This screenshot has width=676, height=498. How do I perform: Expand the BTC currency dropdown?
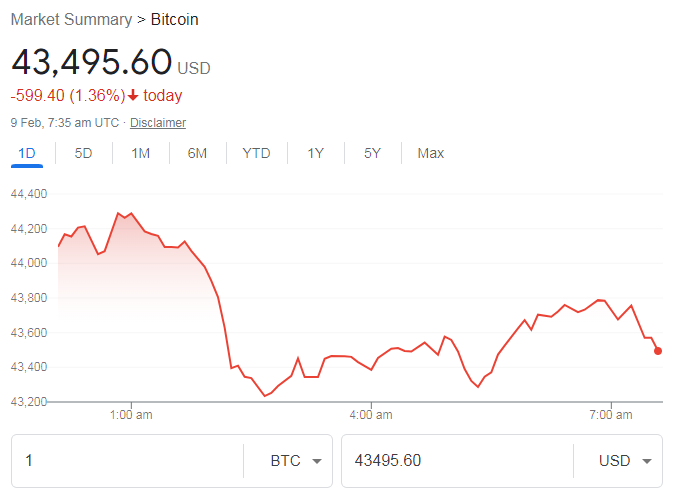(295, 461)
